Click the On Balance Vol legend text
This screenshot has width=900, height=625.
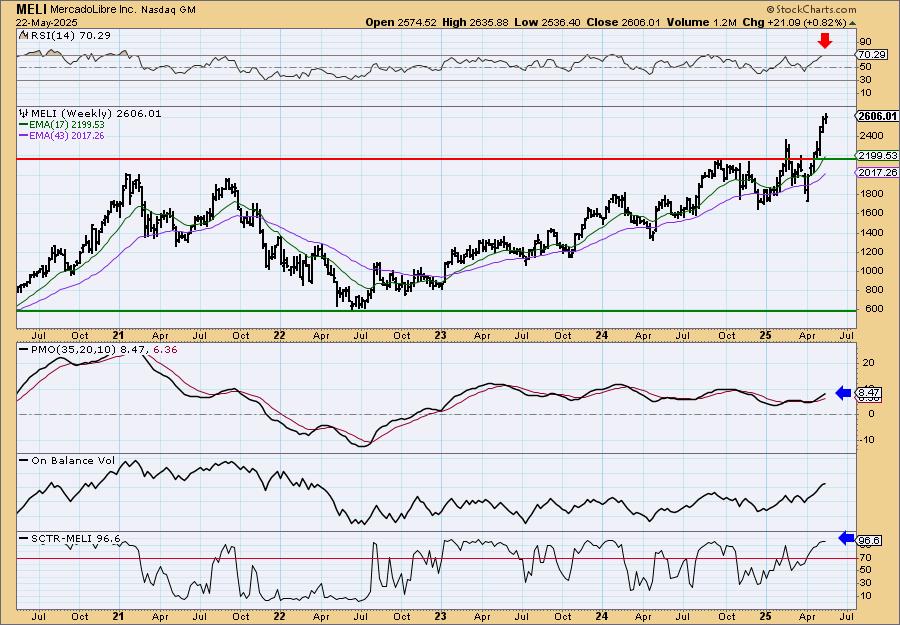coord(73,460)
